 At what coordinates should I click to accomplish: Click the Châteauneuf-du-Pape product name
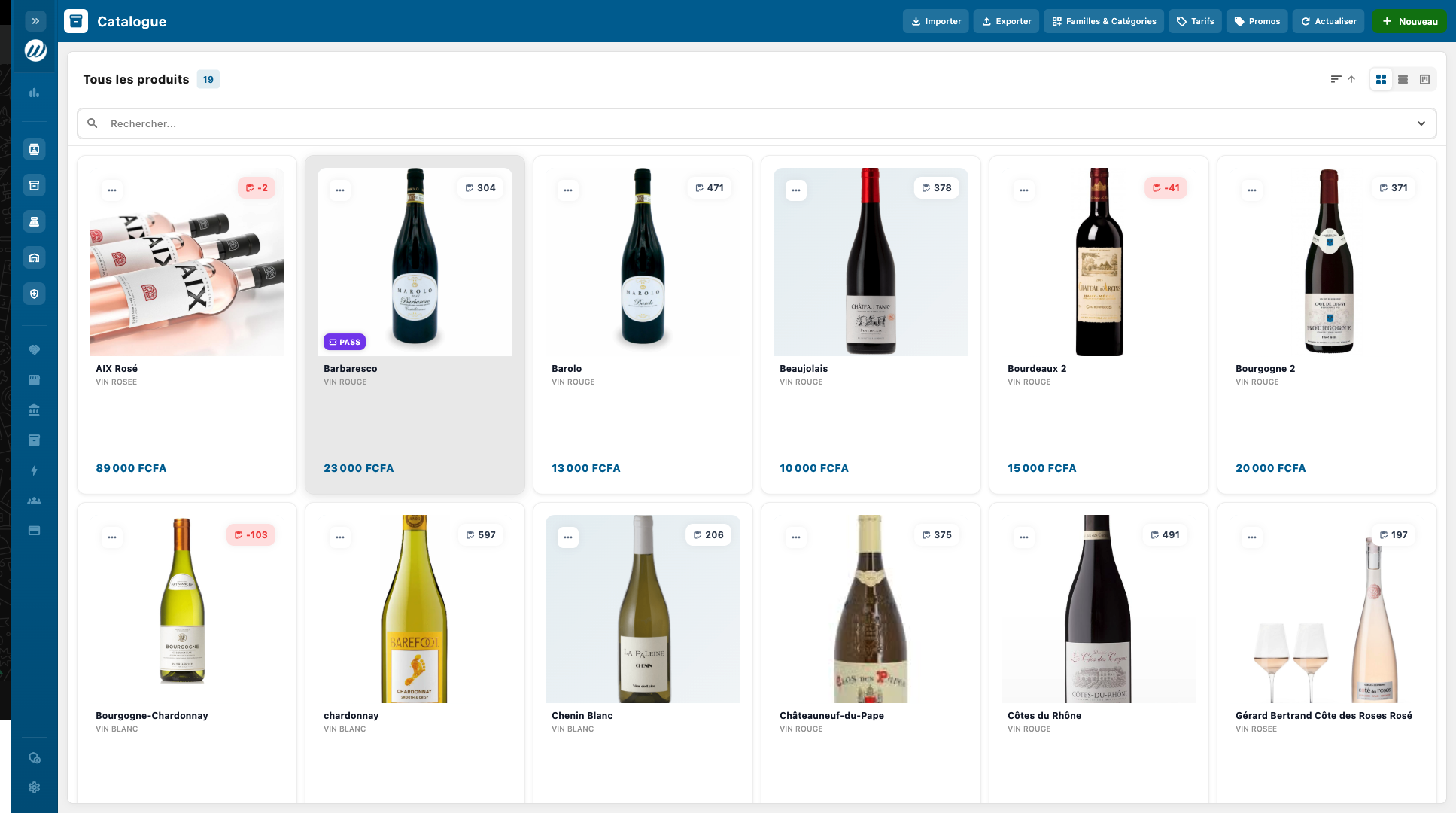[831, 716]
